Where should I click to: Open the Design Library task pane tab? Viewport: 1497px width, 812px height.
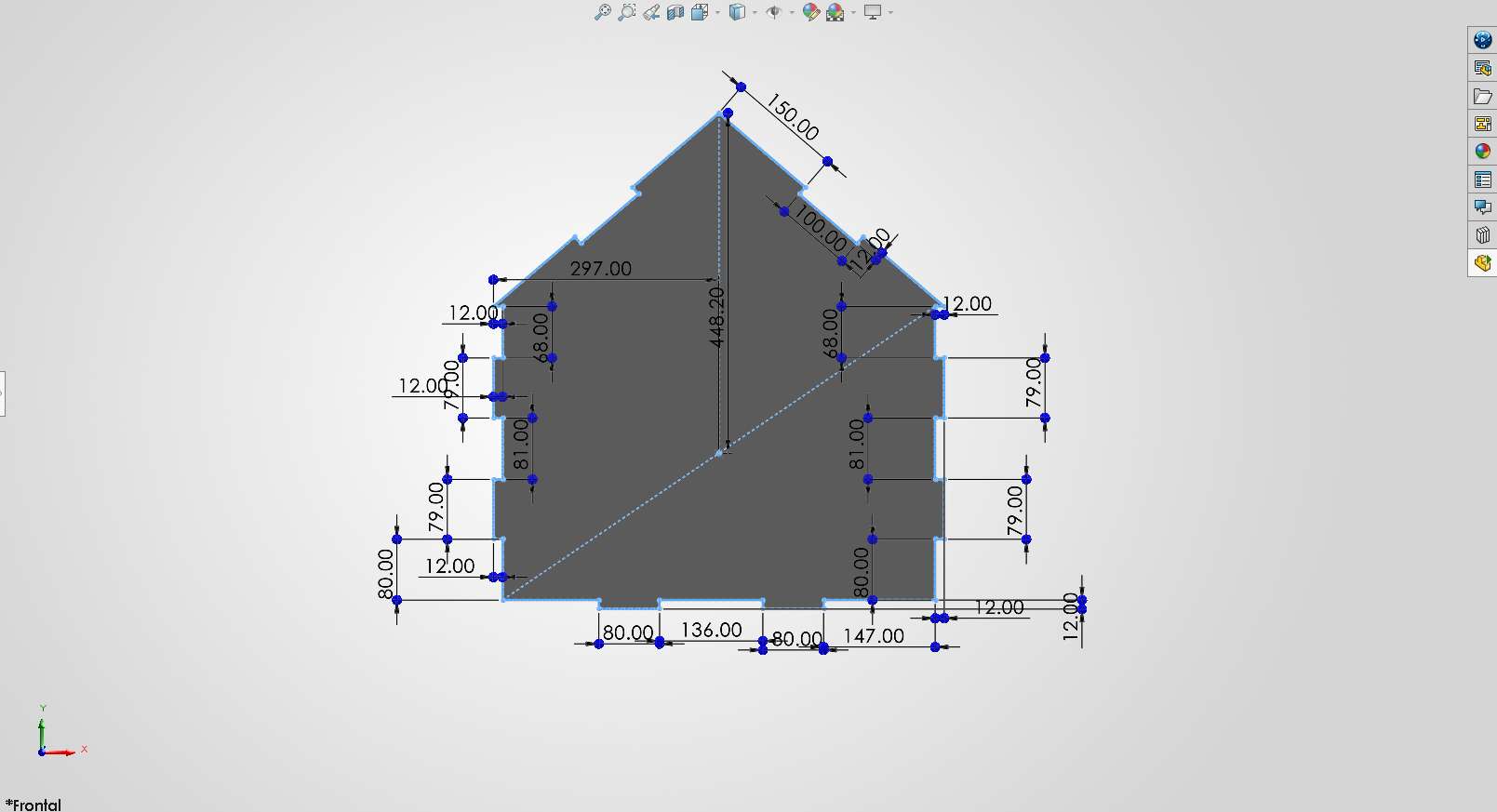pyautogui.click(x=1483, y=68)
